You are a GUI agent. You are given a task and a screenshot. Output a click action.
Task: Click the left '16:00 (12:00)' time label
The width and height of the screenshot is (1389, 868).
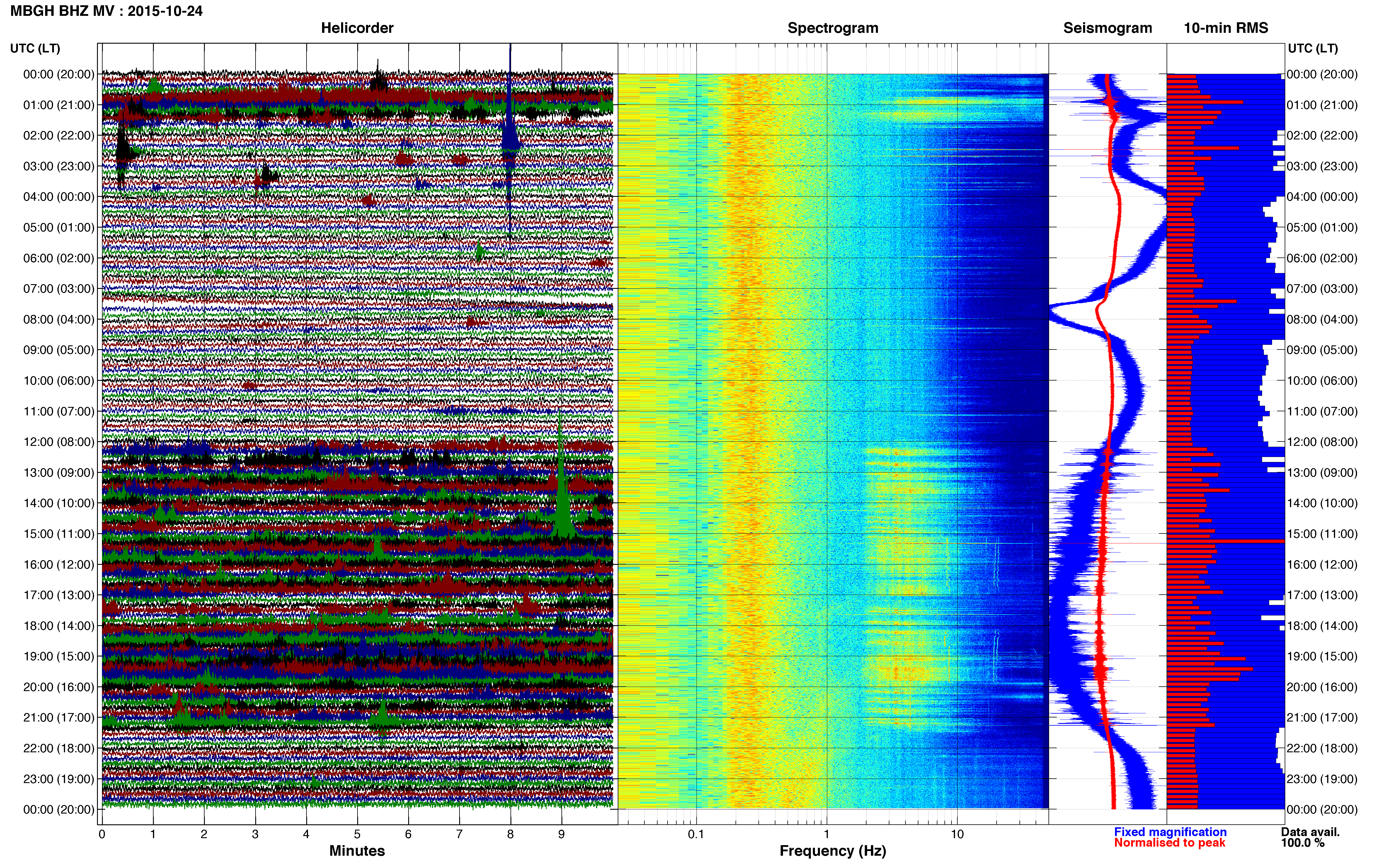point(59,564)
